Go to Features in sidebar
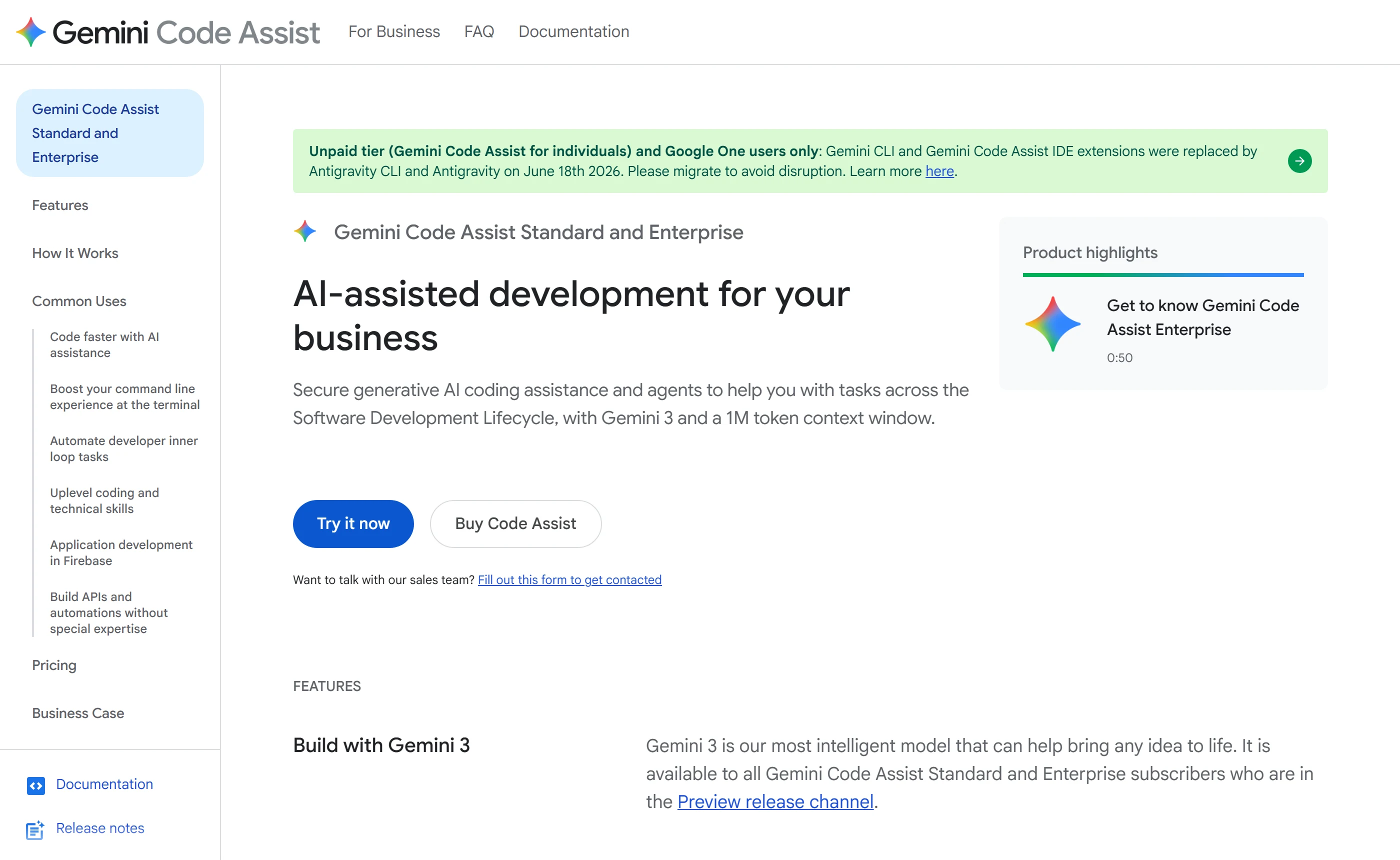This screenshot has width=1400, height=860. coord(60,205)
